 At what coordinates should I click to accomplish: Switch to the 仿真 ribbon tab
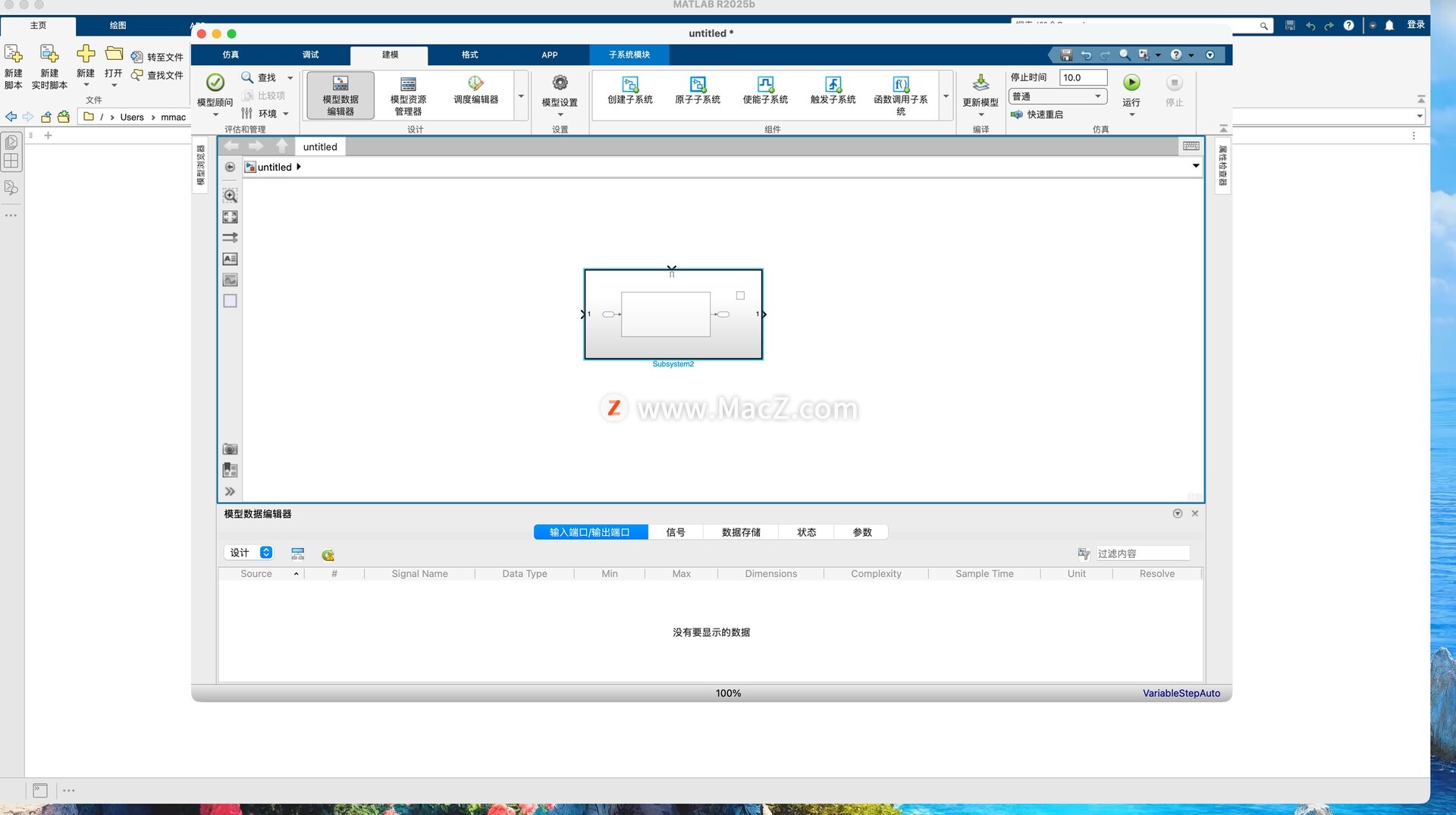(x=231, y=55)
